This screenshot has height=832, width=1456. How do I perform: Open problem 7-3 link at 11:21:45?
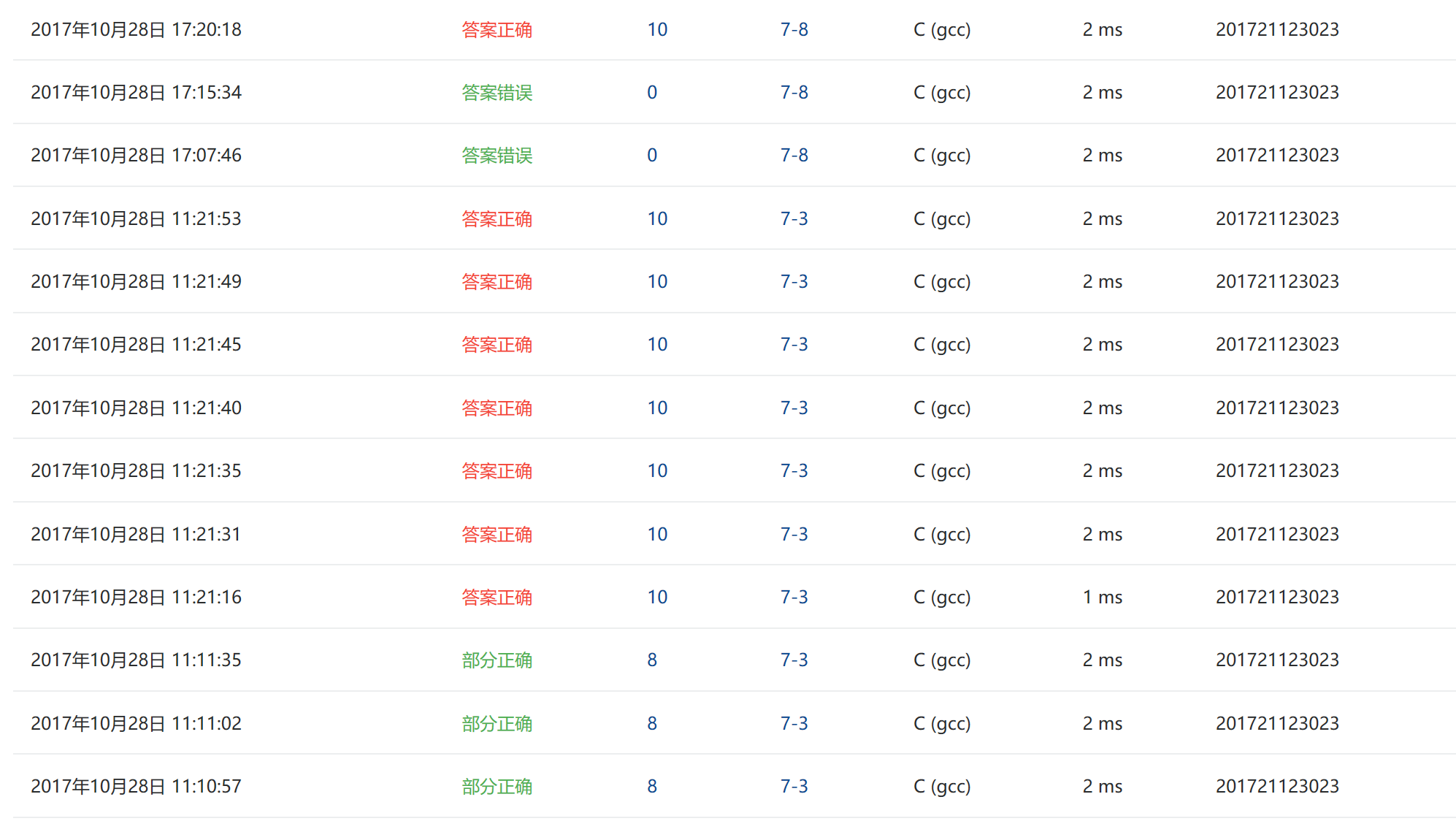click(794, 345)
